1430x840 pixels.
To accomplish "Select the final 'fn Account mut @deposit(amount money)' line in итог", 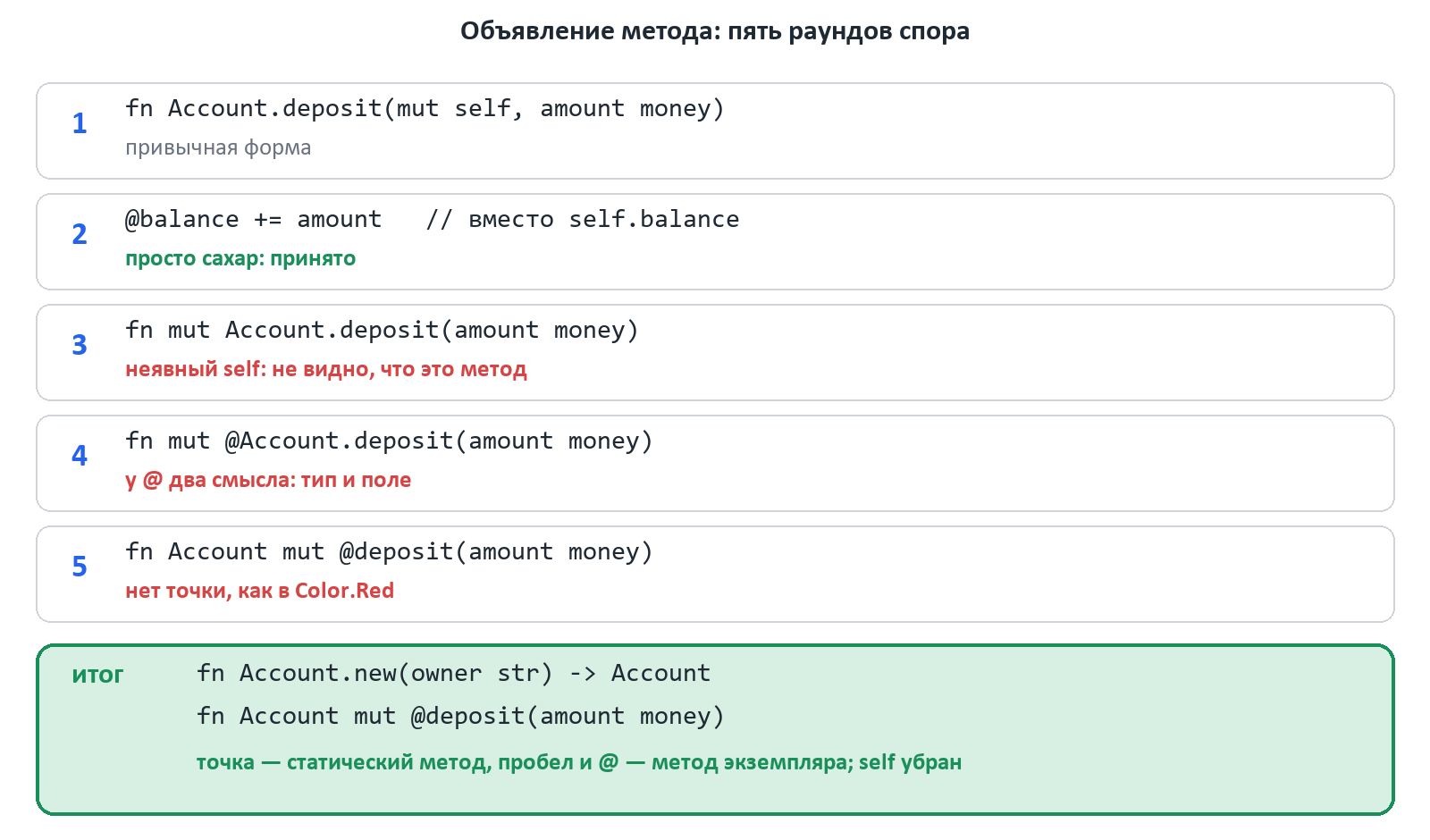I will [x=460, y=716].
